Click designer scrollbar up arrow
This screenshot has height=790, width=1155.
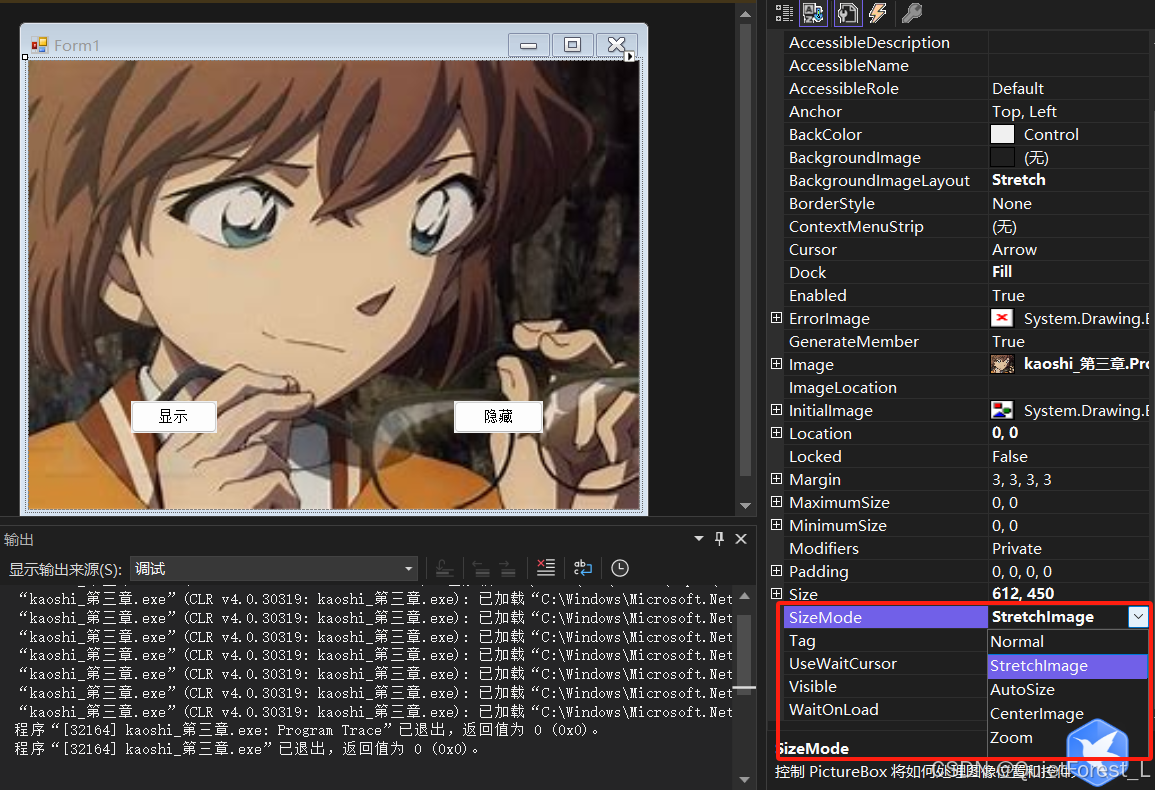coord(745,14)
